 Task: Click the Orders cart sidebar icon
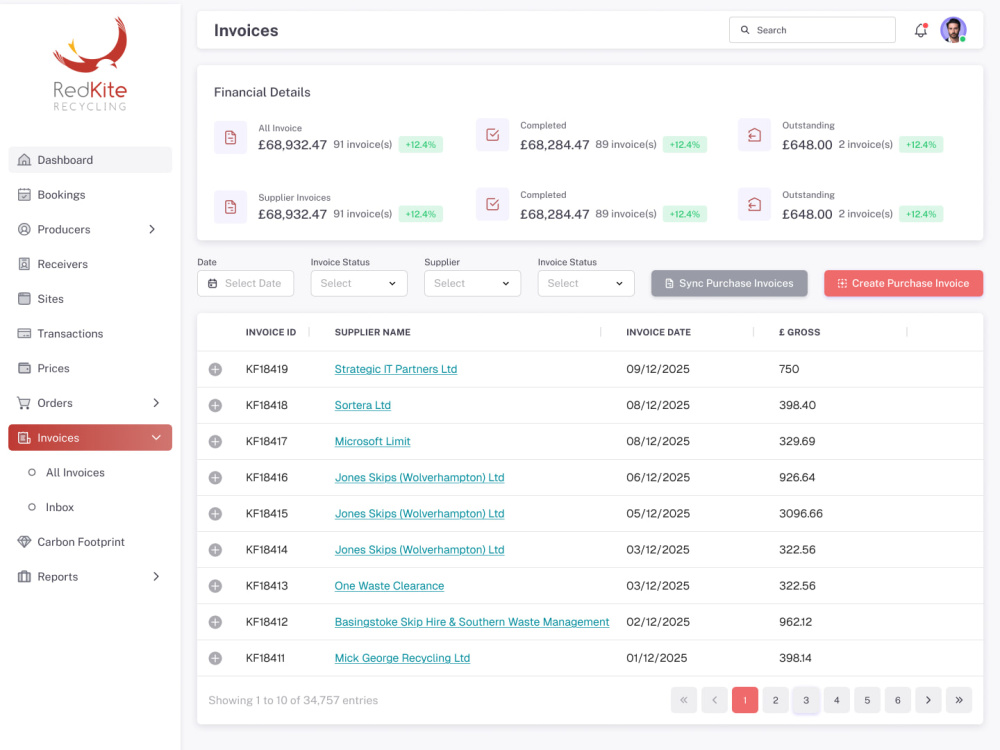(x=24, y=403)
